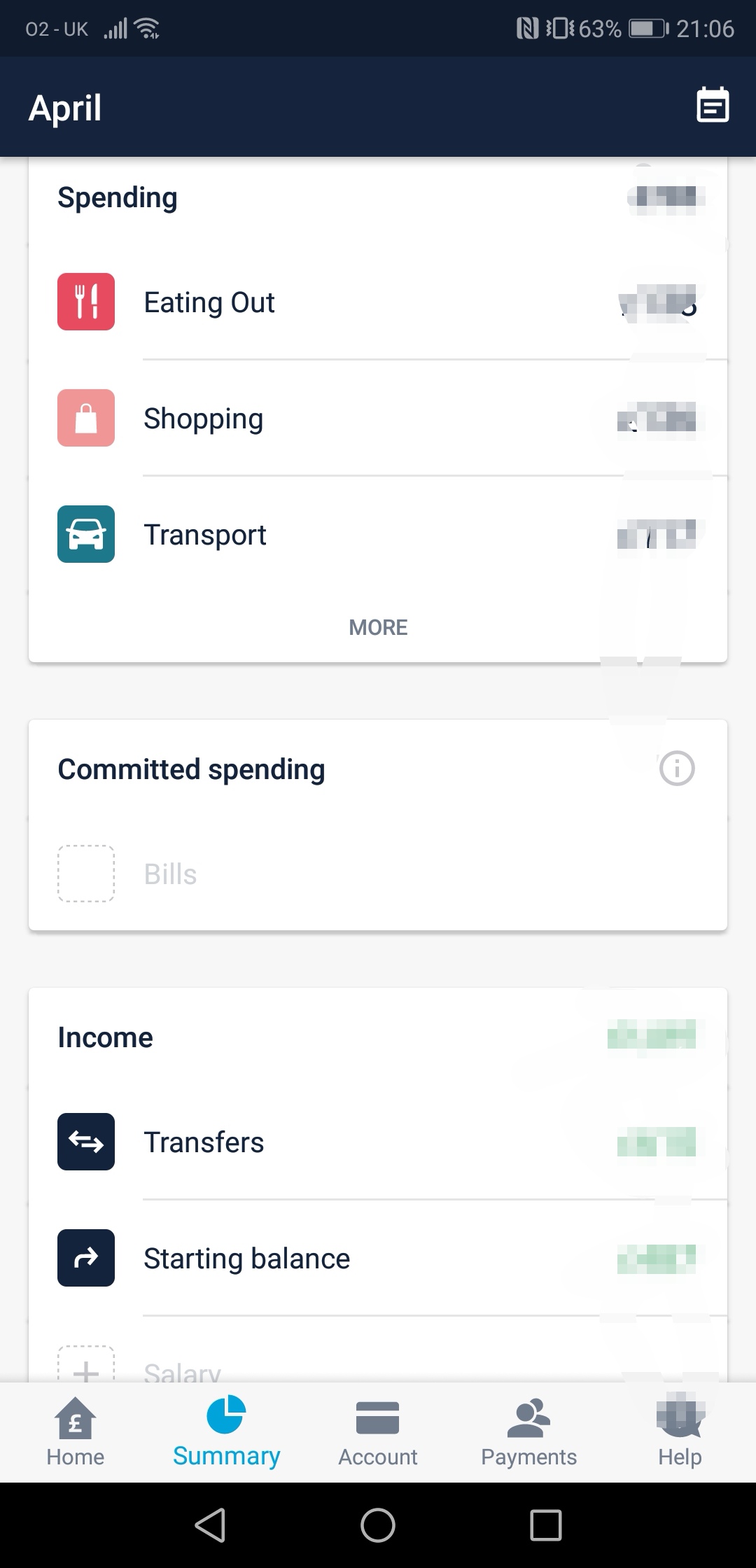The image size is (756, 1568).
Task: Tap the empty Bills placeholder box
Action: [x=86, y=874]
